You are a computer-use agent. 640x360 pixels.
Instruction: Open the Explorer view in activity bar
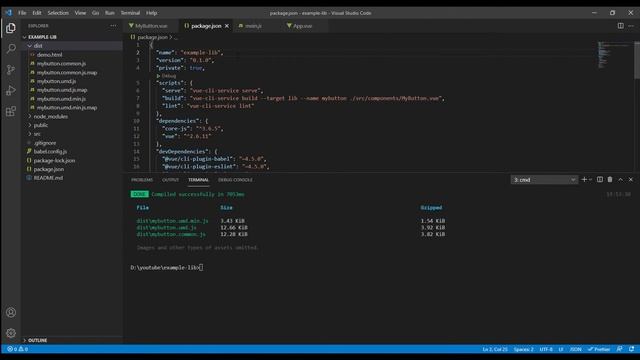(11, 28)
